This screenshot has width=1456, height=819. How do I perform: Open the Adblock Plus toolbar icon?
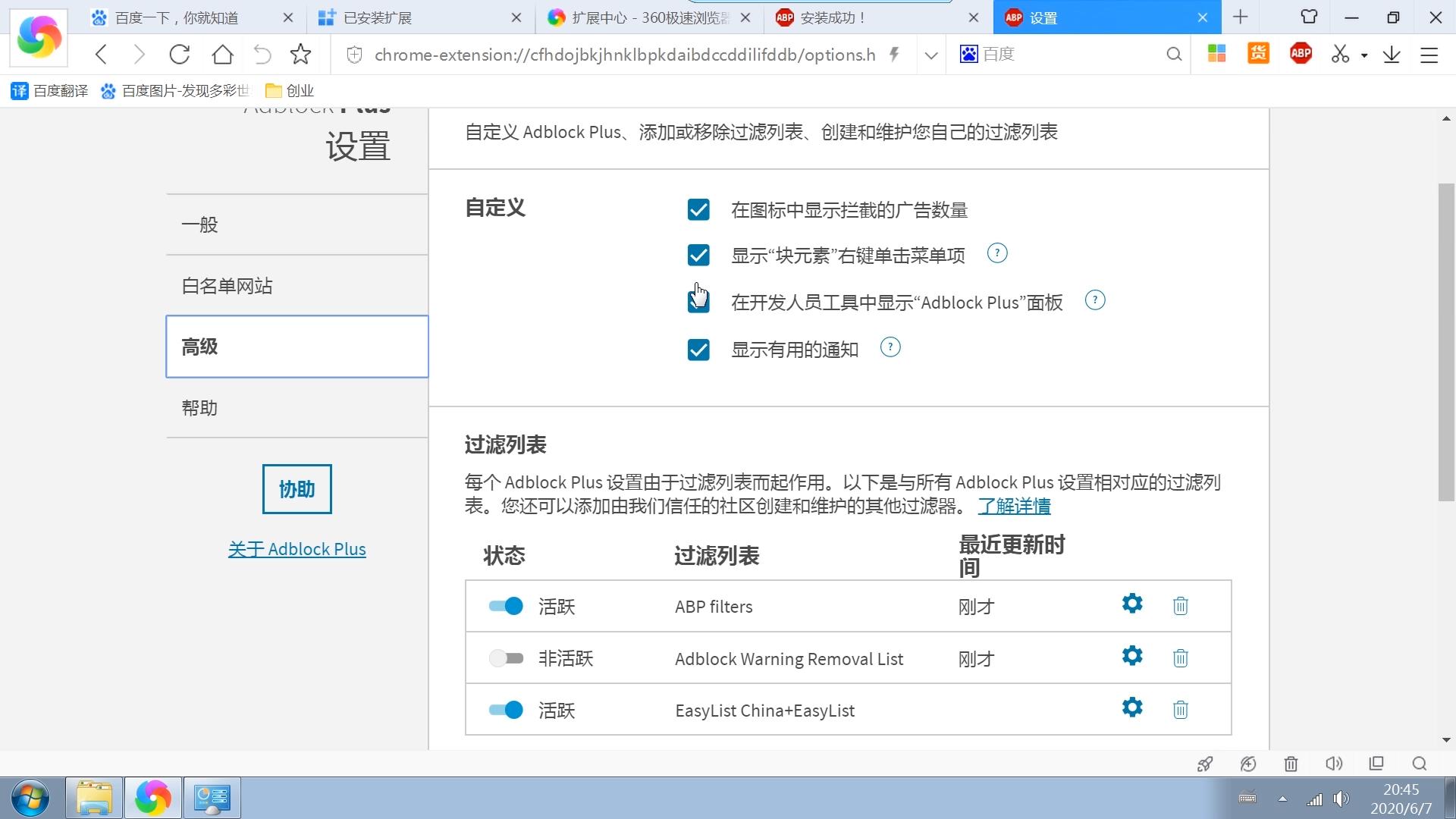pyautogui.click(x=1300, y=54)
